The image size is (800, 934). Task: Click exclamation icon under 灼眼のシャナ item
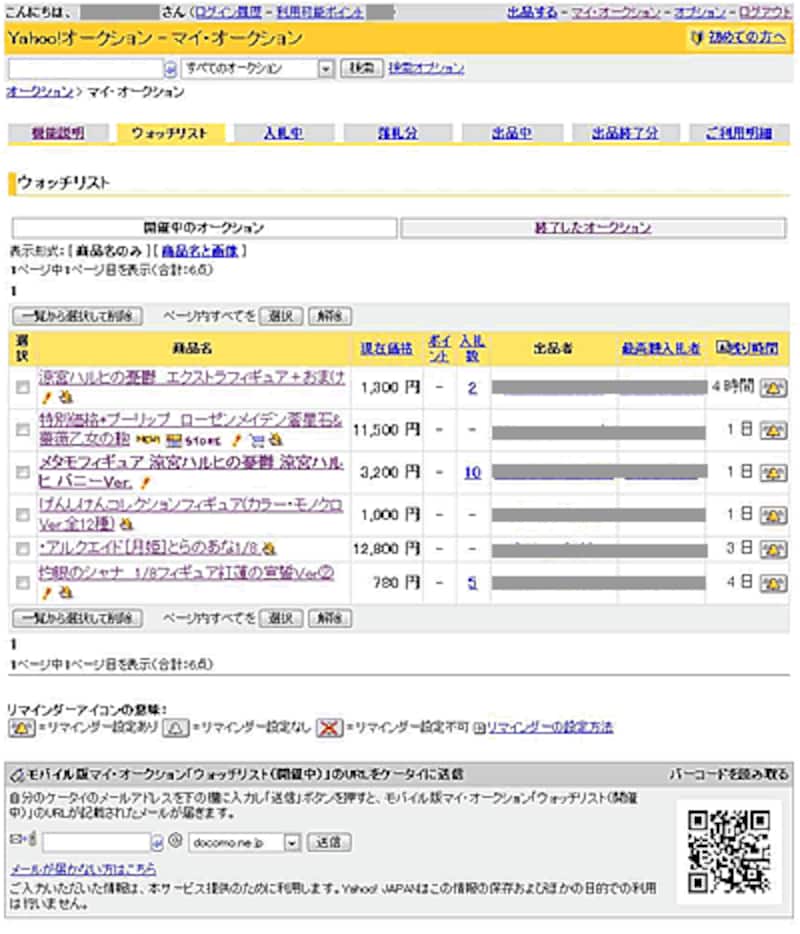[47, 593]
